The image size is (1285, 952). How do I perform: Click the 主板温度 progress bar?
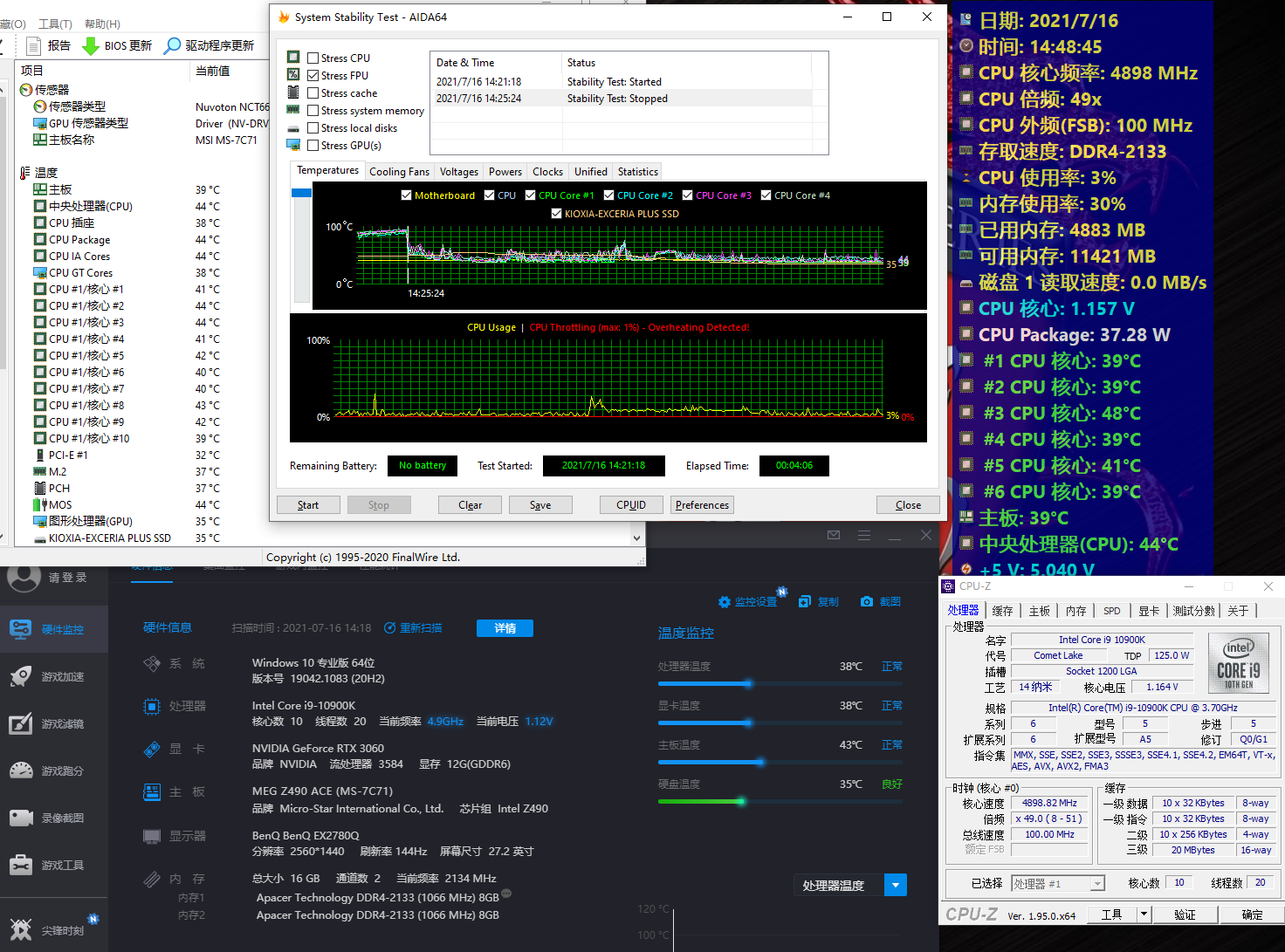[780, 762]
